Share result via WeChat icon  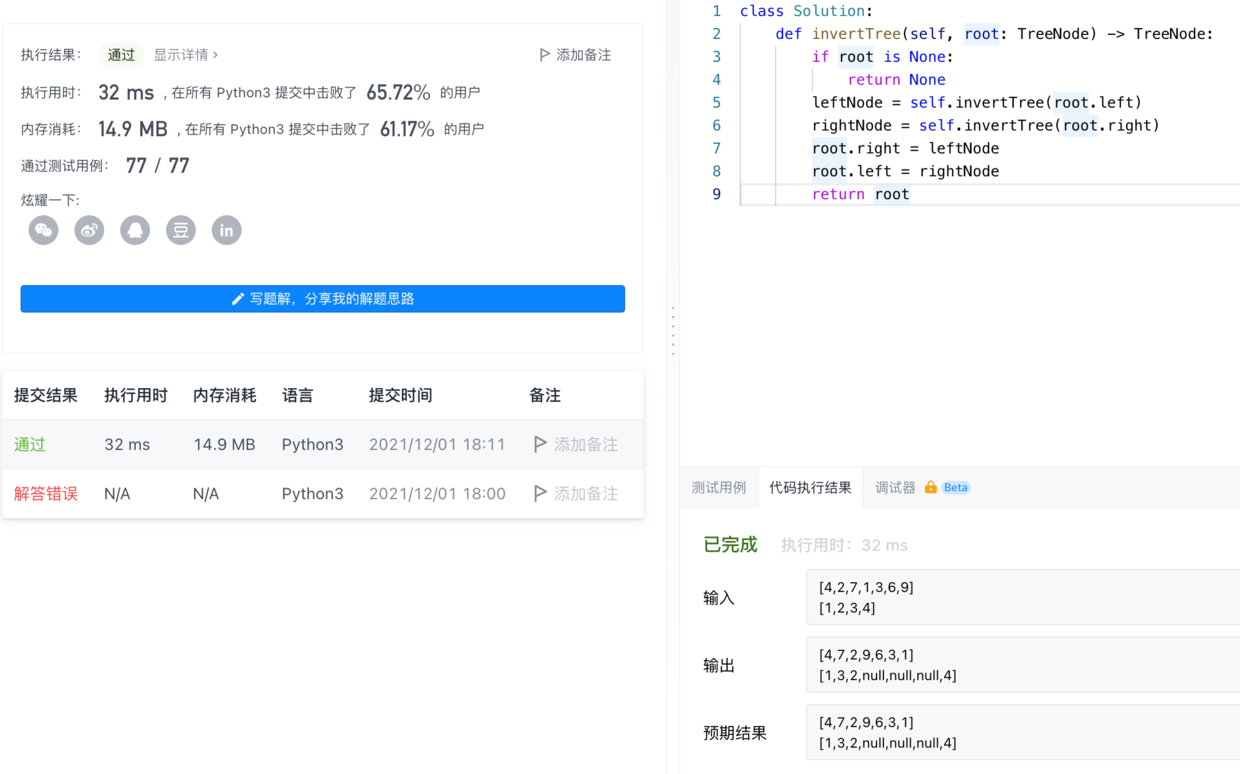[x=43, y=230]
